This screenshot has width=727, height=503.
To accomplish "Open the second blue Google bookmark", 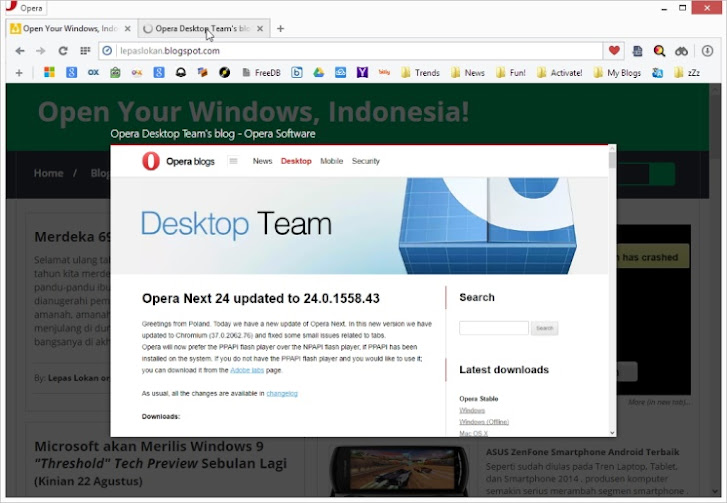I will tap(159, 72).
